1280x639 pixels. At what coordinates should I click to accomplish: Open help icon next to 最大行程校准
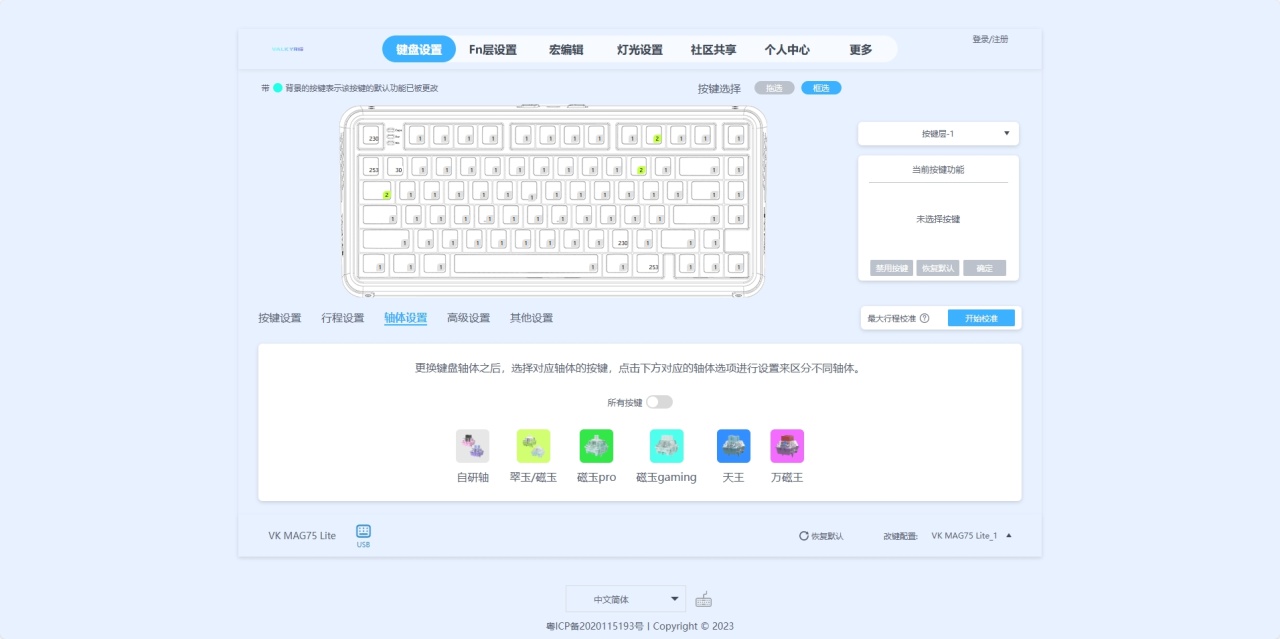point(924,318)
